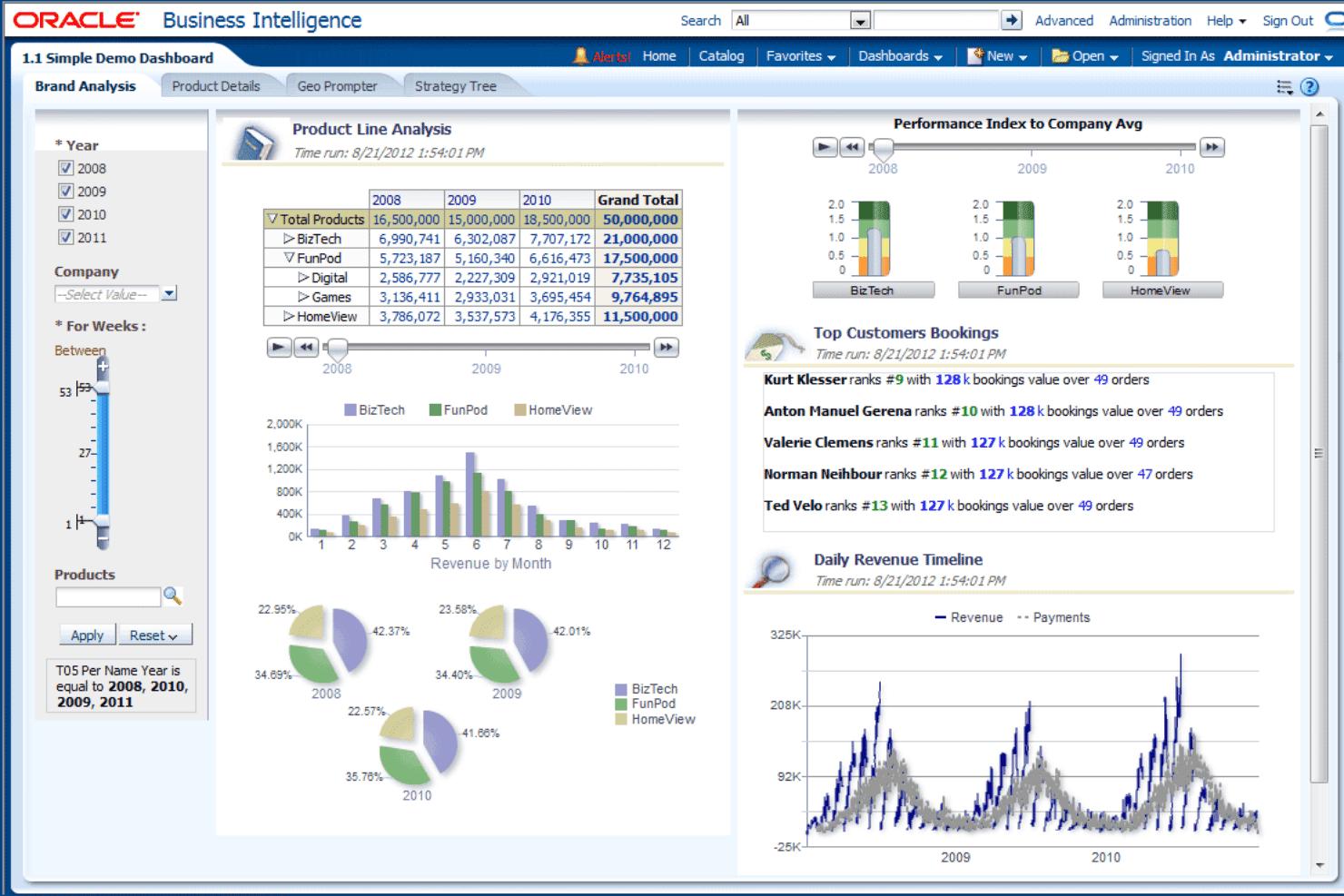Click the Products search input field
The width and height of the screenshot is (1344, 896).
point(108,596)
